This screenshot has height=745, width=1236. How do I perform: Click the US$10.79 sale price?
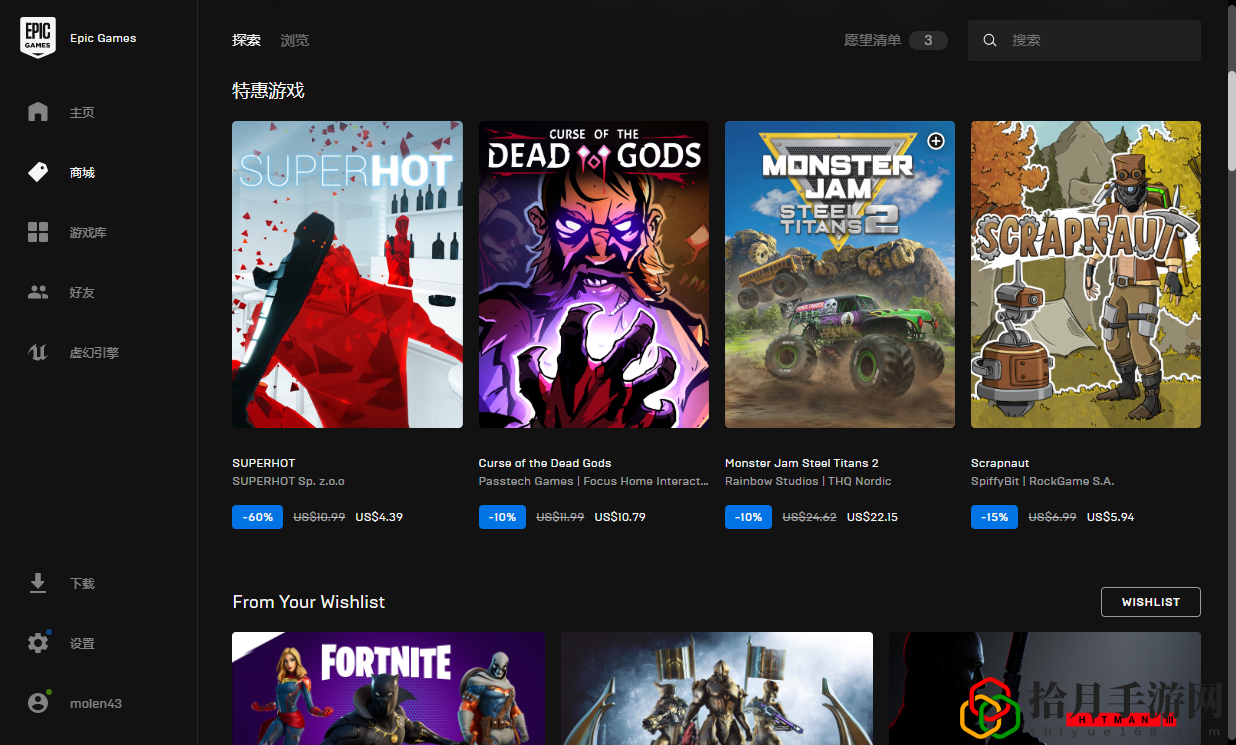(x=620, y=517)
